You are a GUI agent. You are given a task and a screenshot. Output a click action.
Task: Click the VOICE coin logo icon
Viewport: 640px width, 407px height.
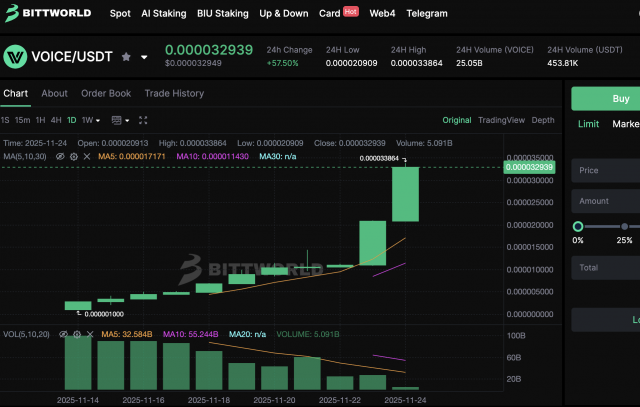click(14, 57)
